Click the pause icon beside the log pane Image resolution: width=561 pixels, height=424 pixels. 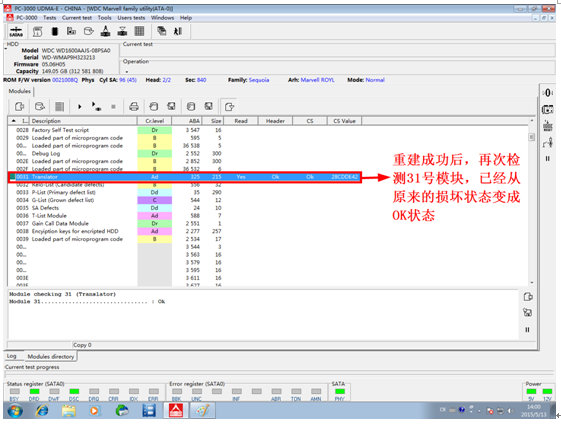point(527,330)
